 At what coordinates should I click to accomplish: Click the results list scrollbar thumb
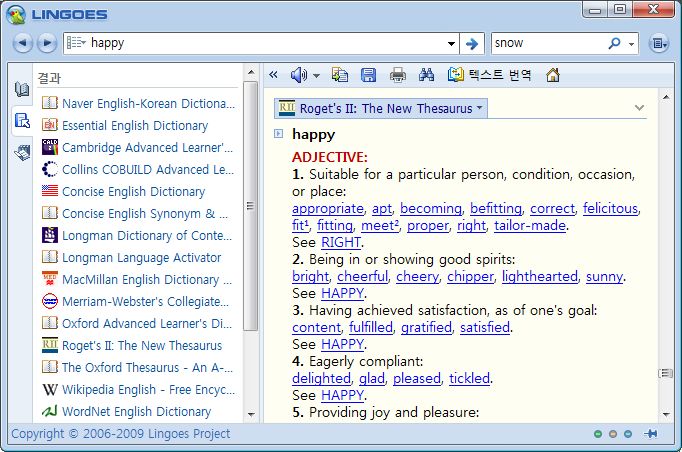tap(250, 206)
